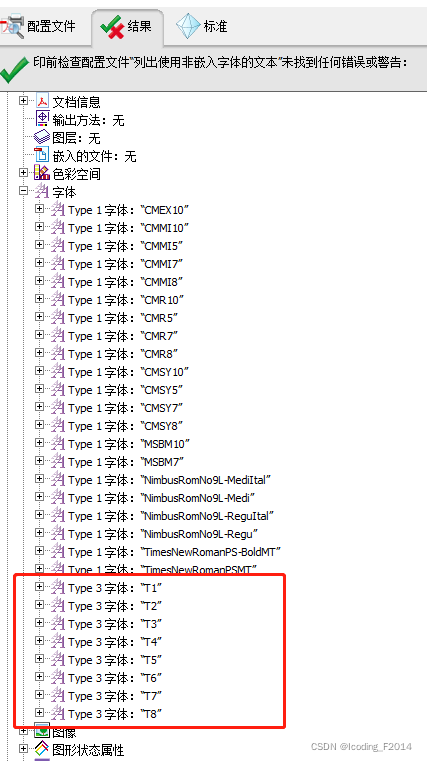Expand the 色彩空间 node
427x761 pixels.
click(x=23, y=172)
